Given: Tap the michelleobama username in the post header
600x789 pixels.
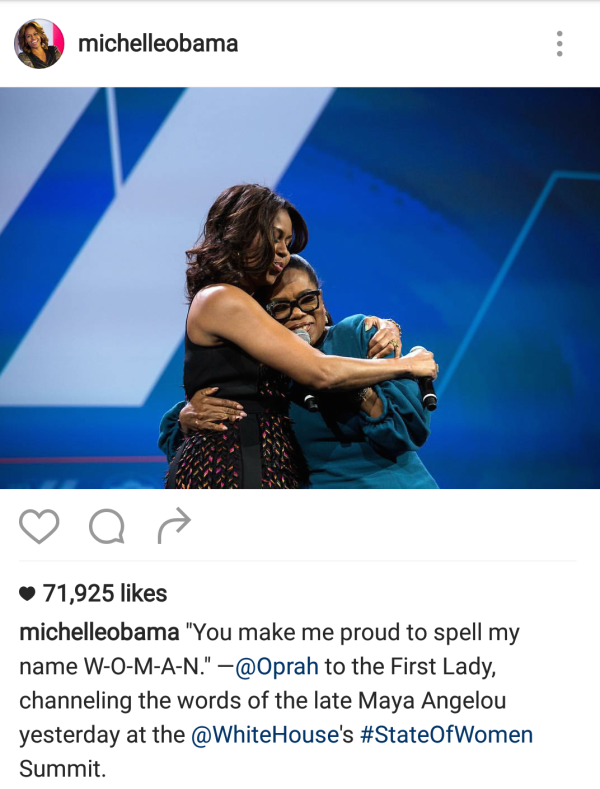Looking at the screenshot, I should (x=158, y=44).
